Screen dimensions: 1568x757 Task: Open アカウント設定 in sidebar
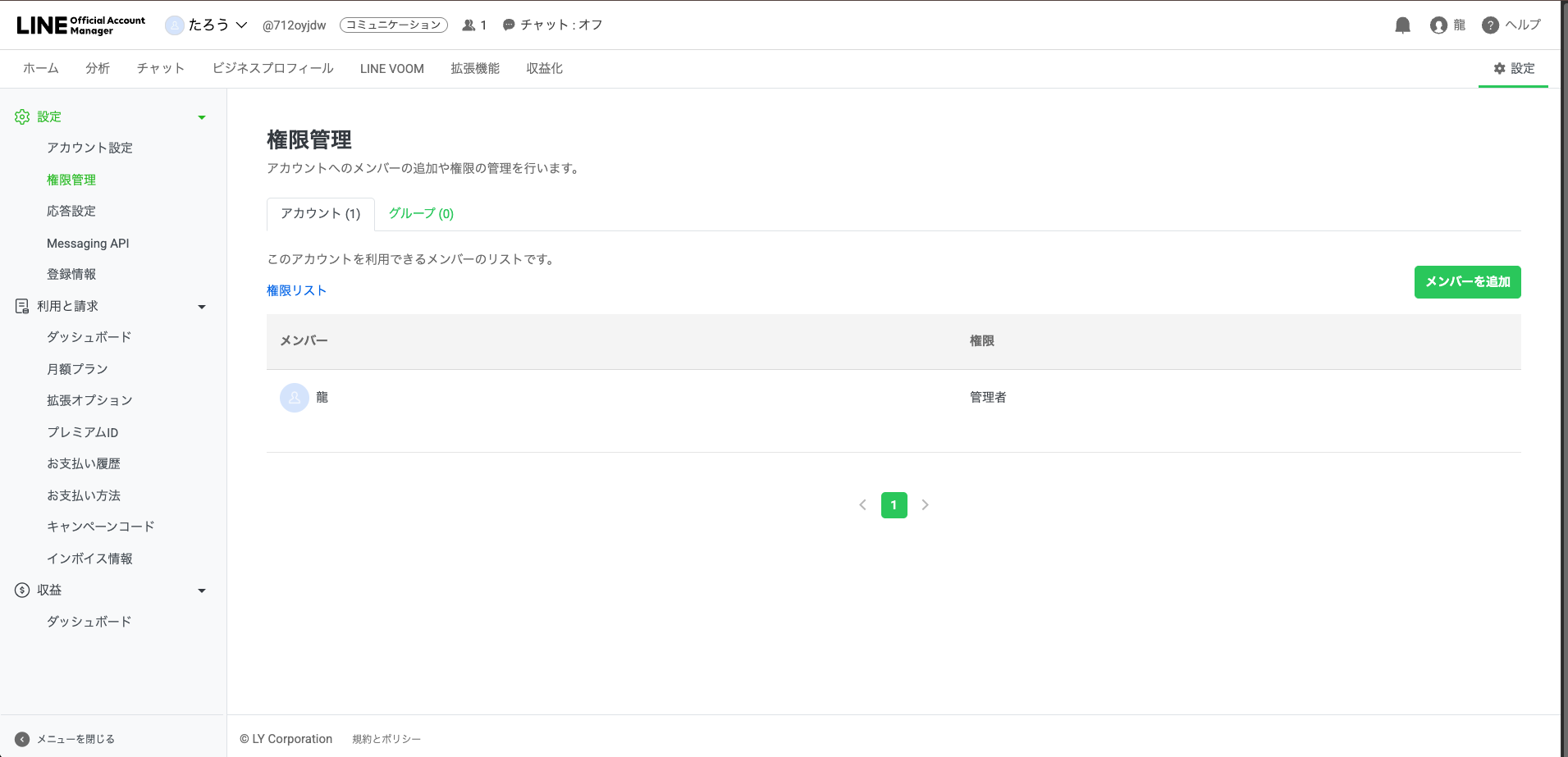[89, 148]
